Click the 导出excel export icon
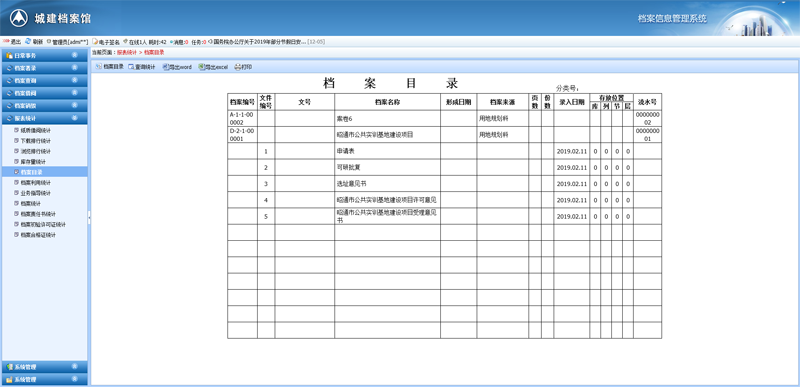Image resolution: width=800 pixels, height=387 pixels. click(201, 67)
